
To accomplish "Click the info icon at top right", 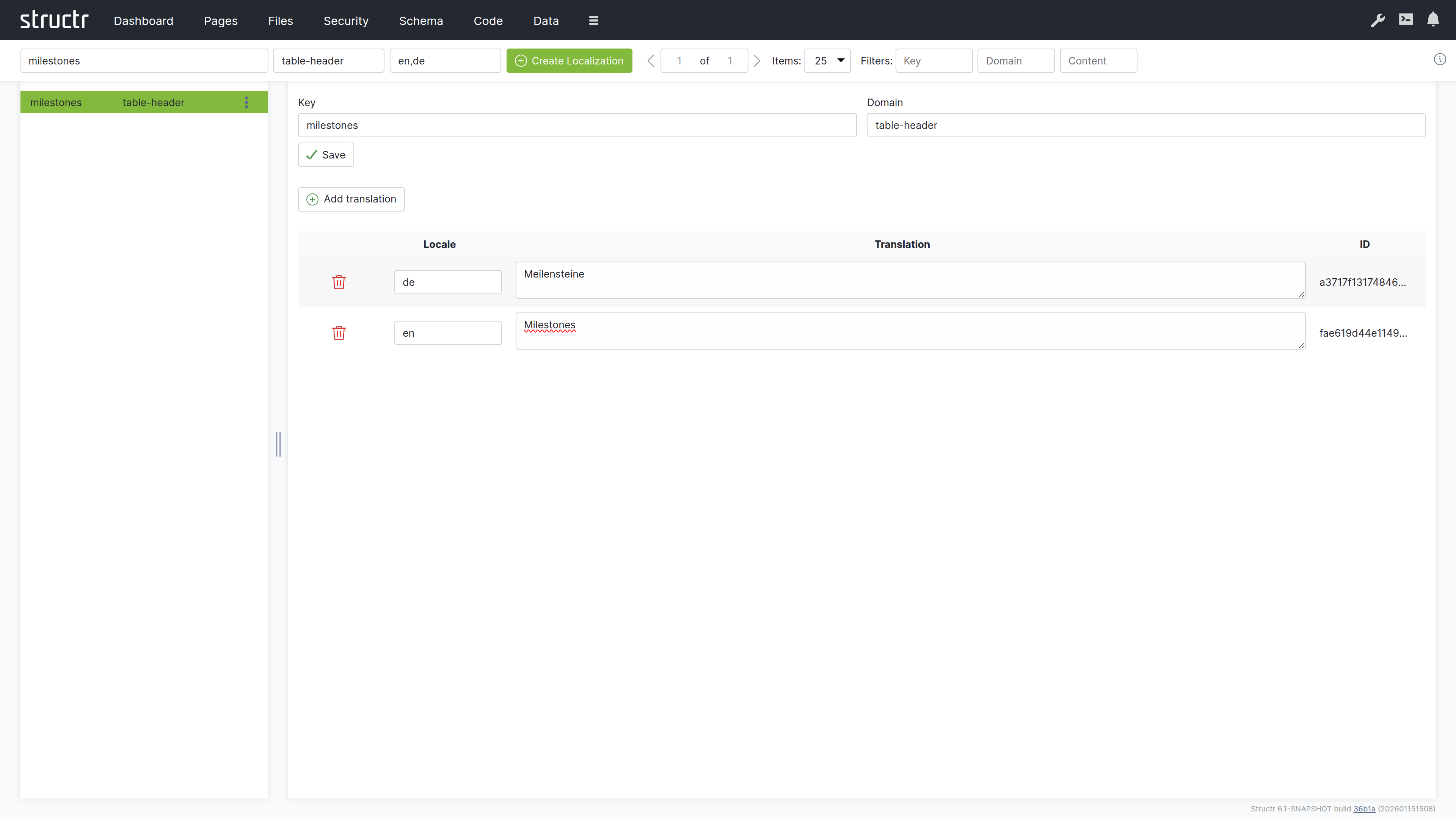I will (1440, 60).
